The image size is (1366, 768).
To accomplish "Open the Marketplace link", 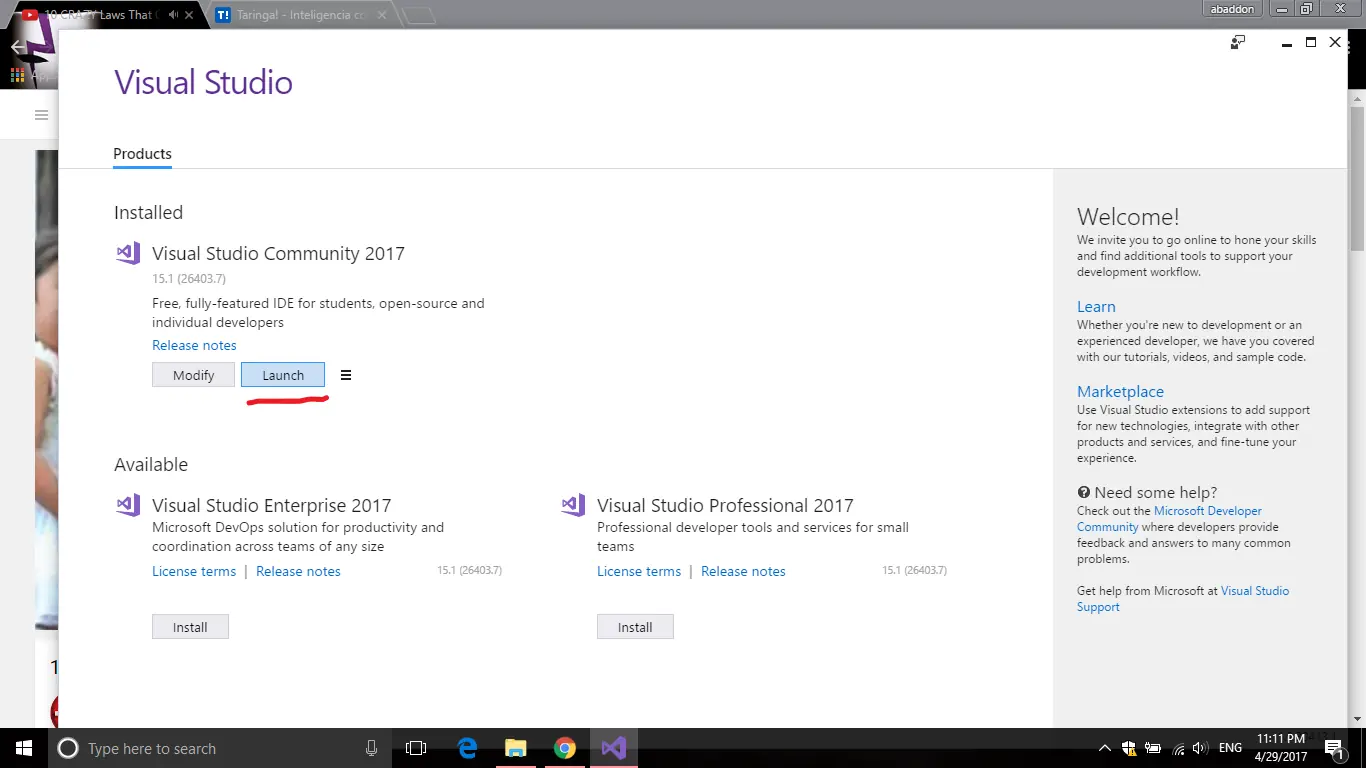I will 1120,392.
